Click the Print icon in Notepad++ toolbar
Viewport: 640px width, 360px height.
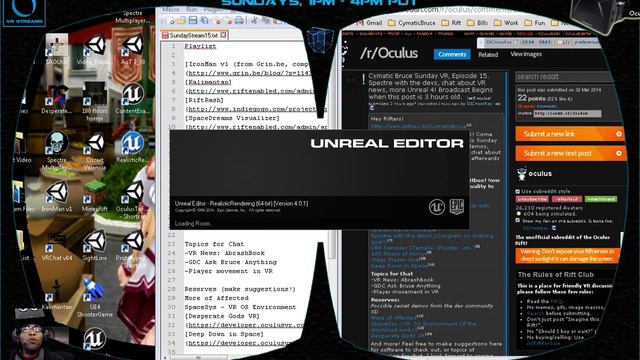tap(240, 20)
